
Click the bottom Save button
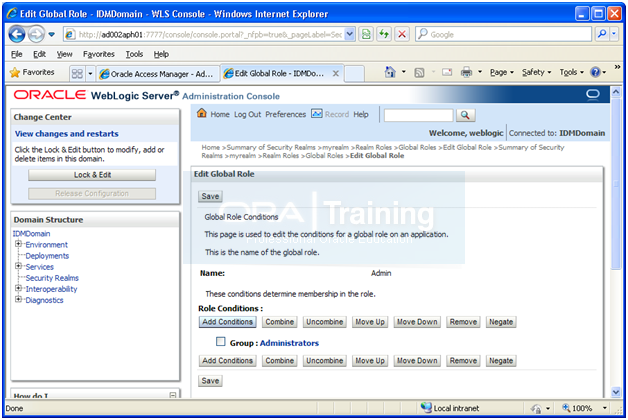click(210, 381)
